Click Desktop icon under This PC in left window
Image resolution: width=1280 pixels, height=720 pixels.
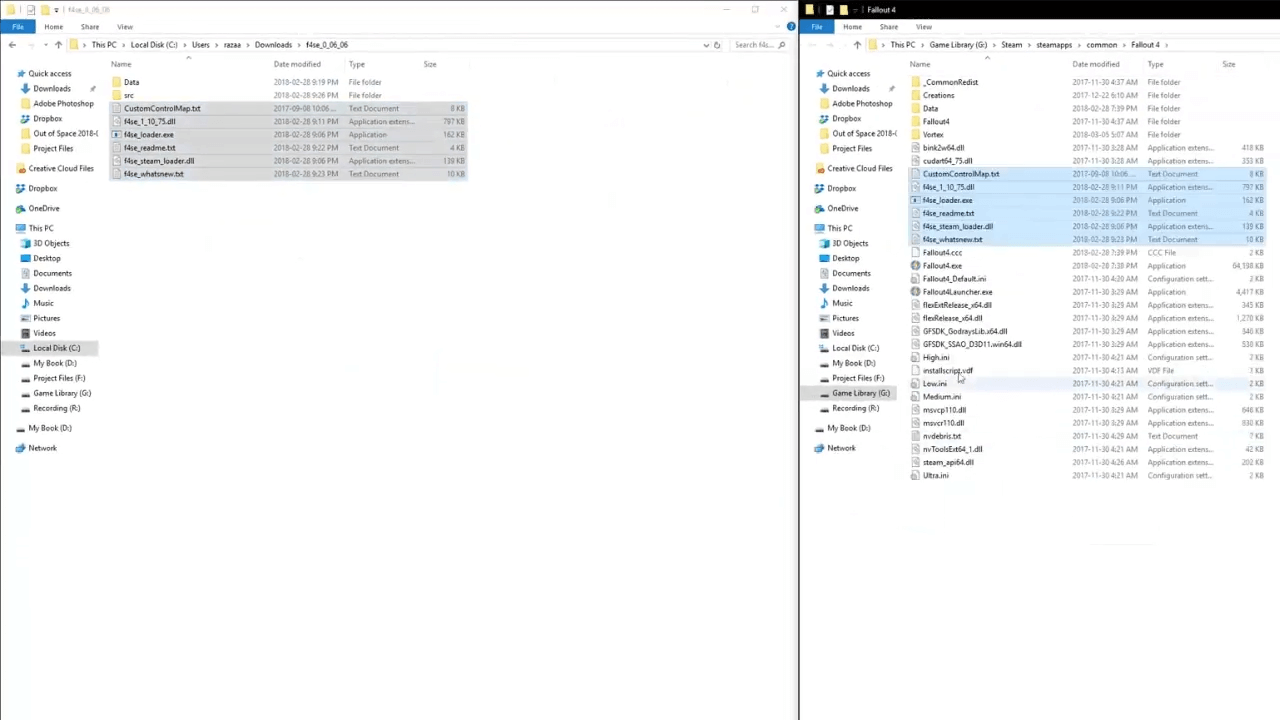click(x=25, y=258)
